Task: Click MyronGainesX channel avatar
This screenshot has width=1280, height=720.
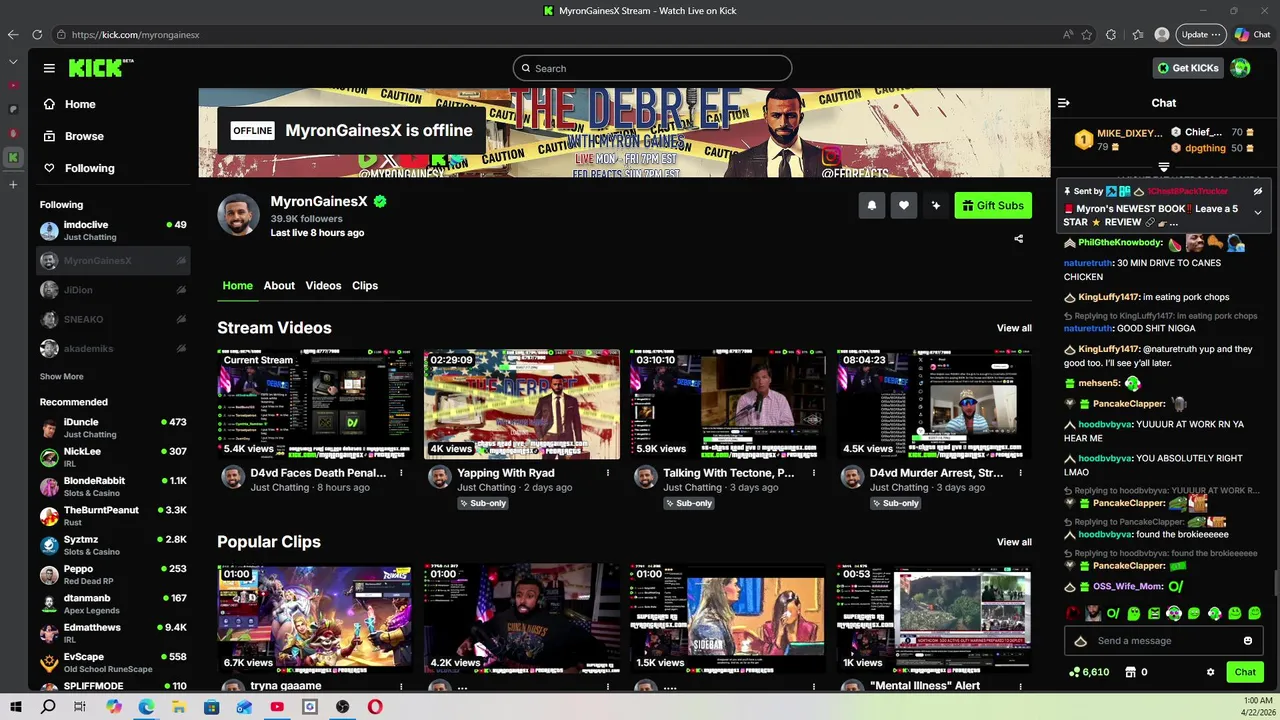Action: (x=239, y=214)
